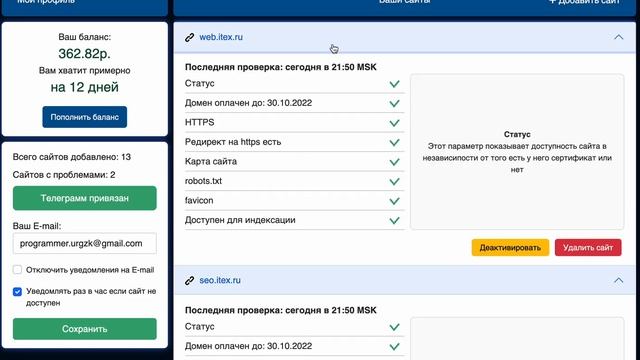Click the на 12 дней text
Screen dimensions: 640x360
84,87
